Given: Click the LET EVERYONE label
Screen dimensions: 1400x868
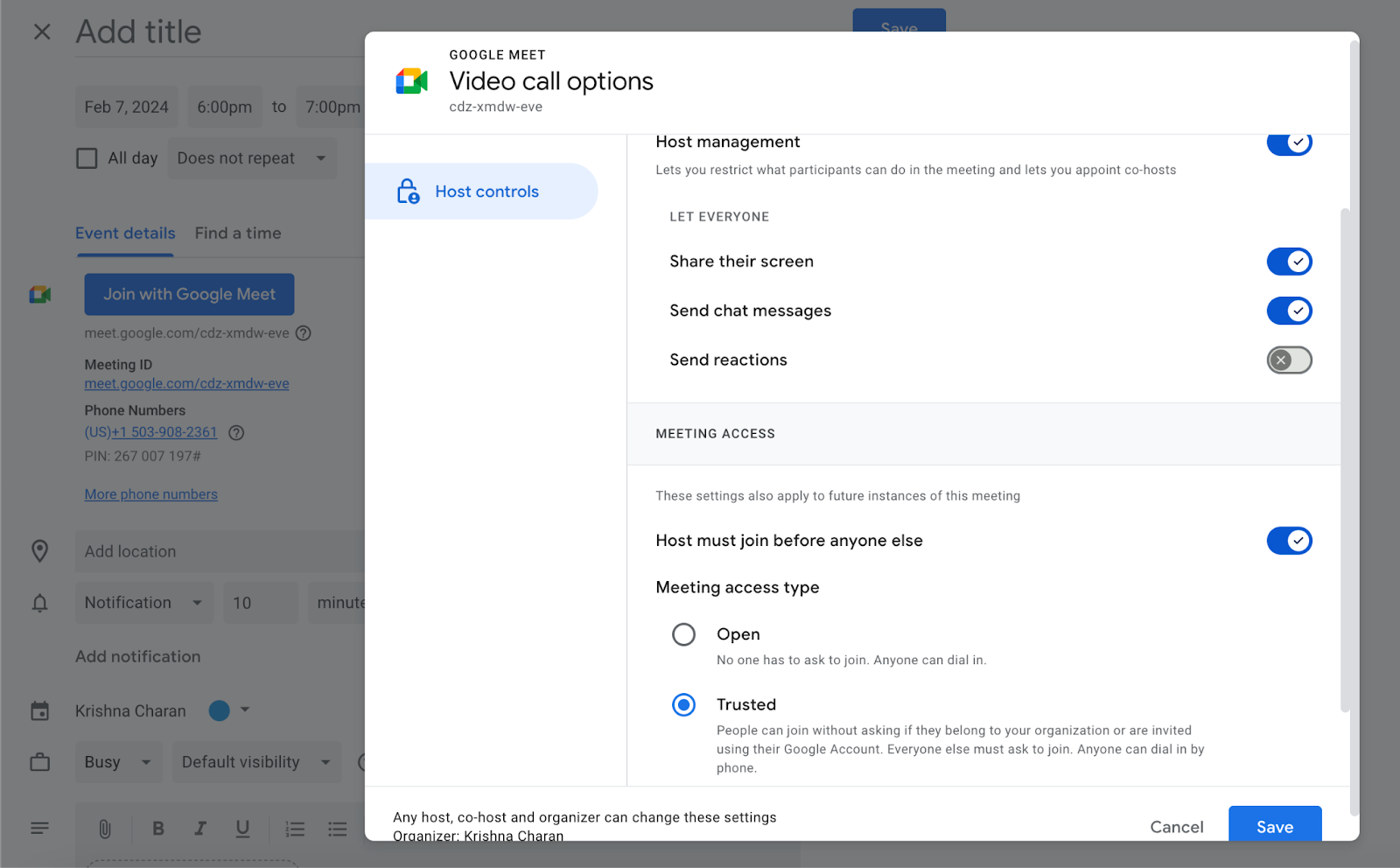Looking at the screenshot, I should (719, 217).
